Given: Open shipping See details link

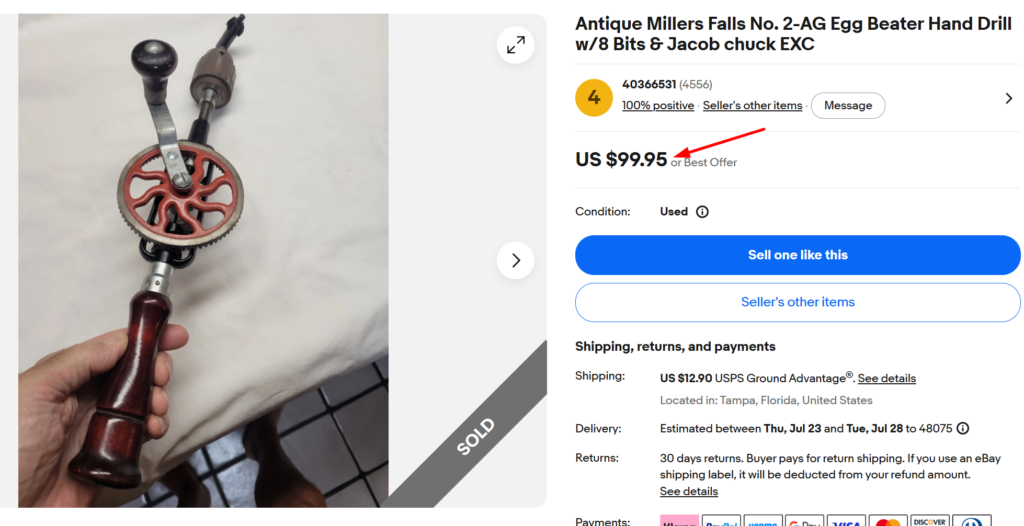Looking at the screenshot, I should tap(886, 378).
